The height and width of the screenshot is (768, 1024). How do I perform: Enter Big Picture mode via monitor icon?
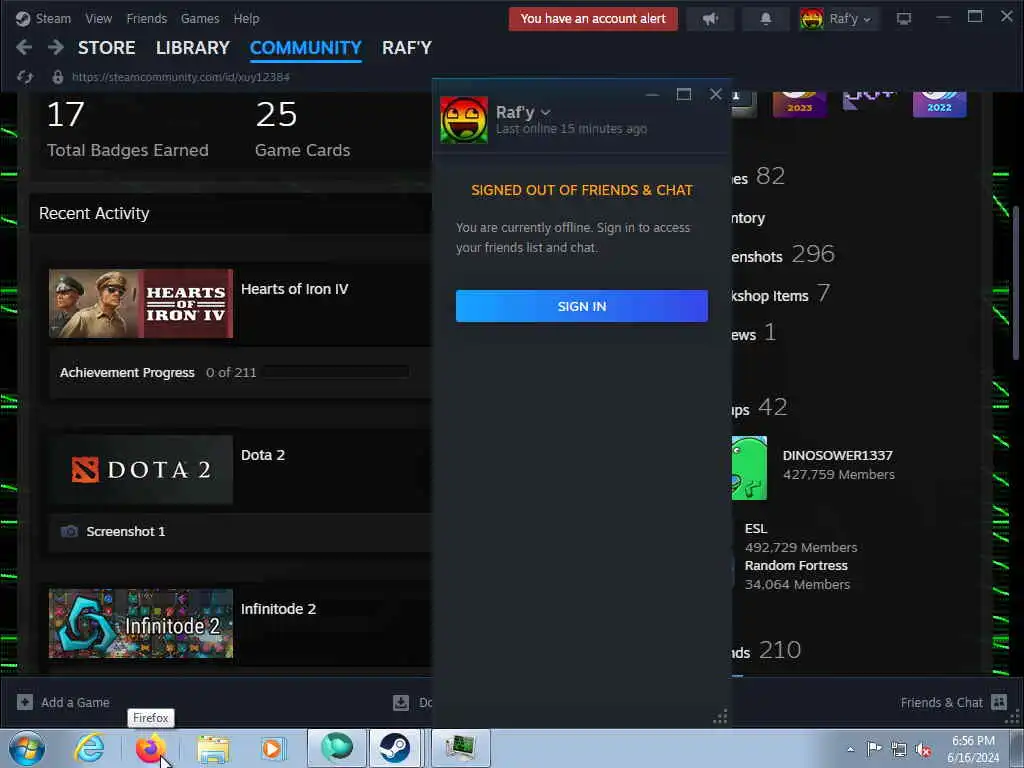tap(904, 19)
